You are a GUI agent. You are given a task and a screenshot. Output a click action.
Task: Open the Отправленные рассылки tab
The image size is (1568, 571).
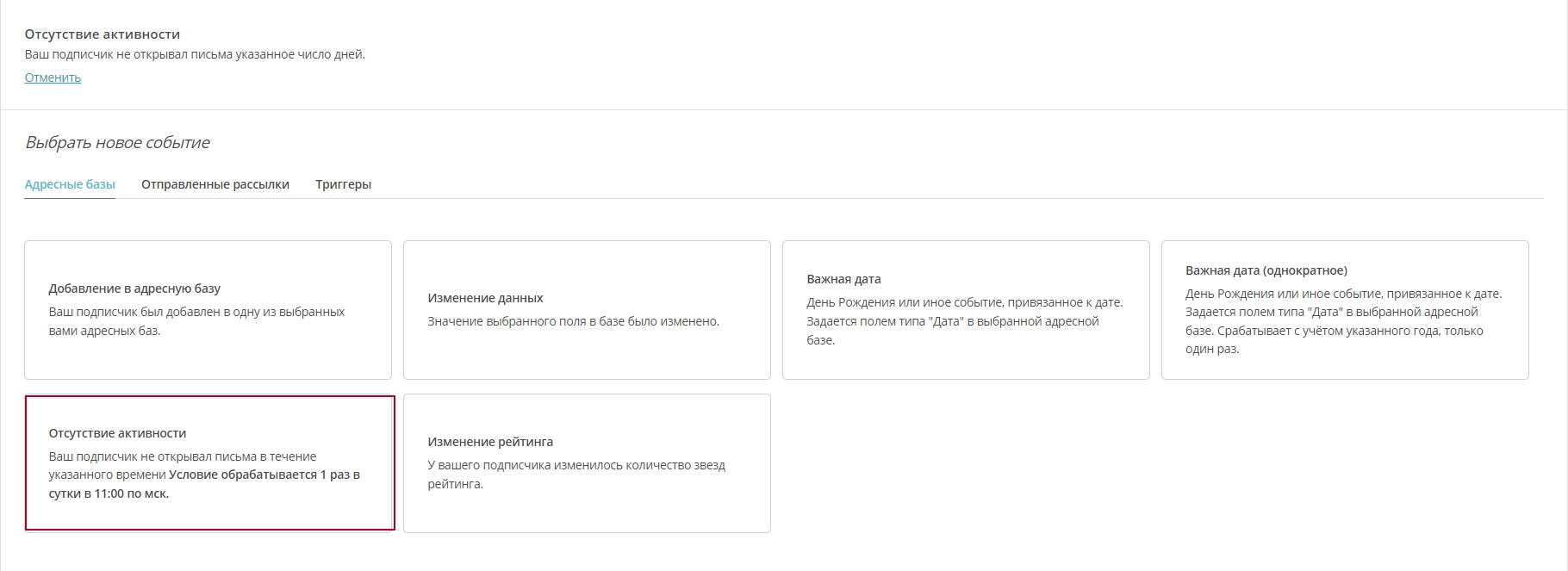(215, 184)
